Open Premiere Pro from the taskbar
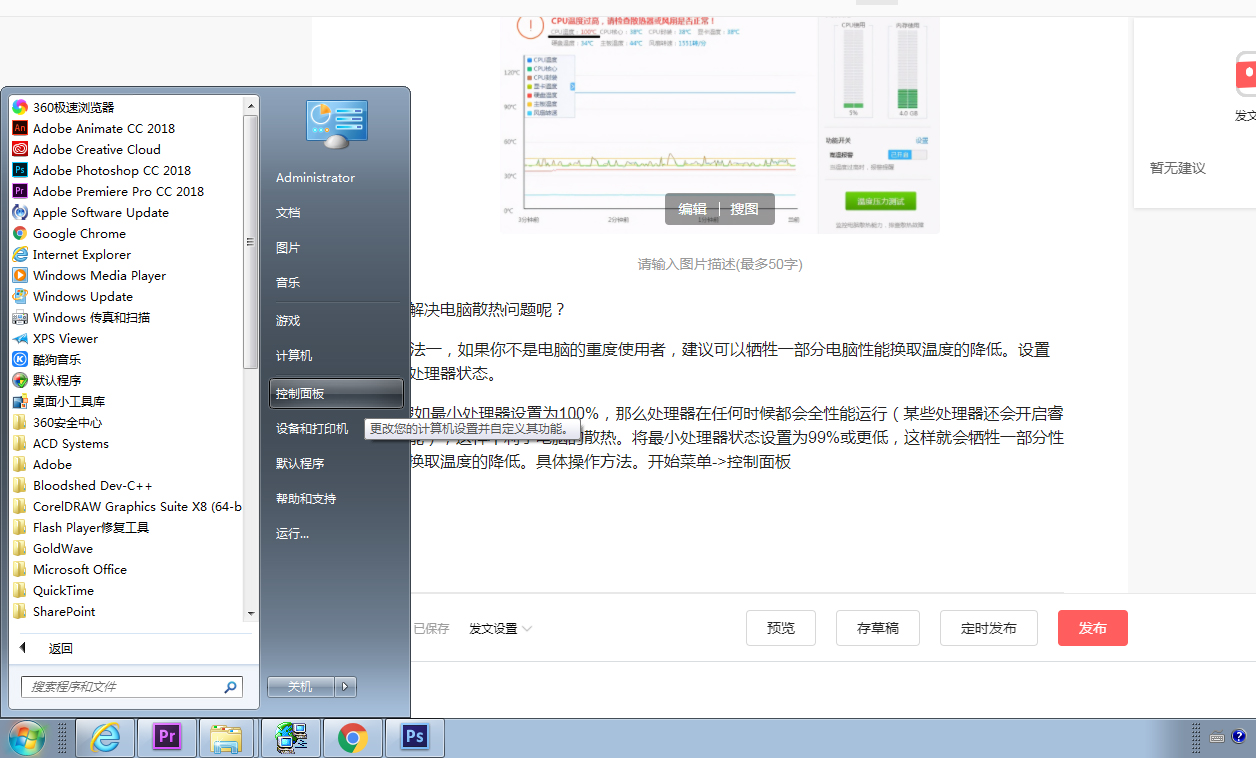 click(166, 737)
